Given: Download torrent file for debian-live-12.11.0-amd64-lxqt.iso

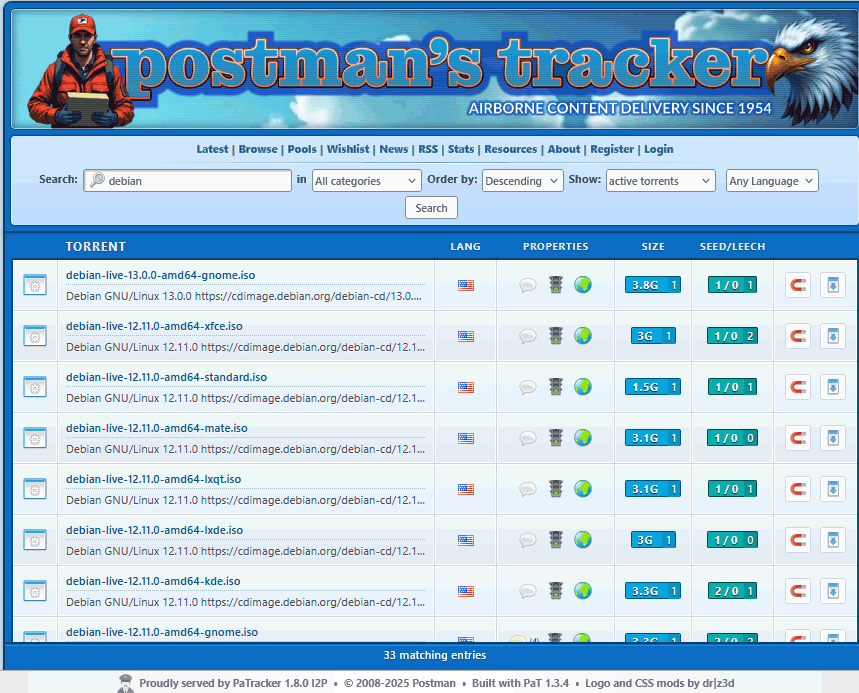Looking at the screenshot, I should tap(833, 489).
